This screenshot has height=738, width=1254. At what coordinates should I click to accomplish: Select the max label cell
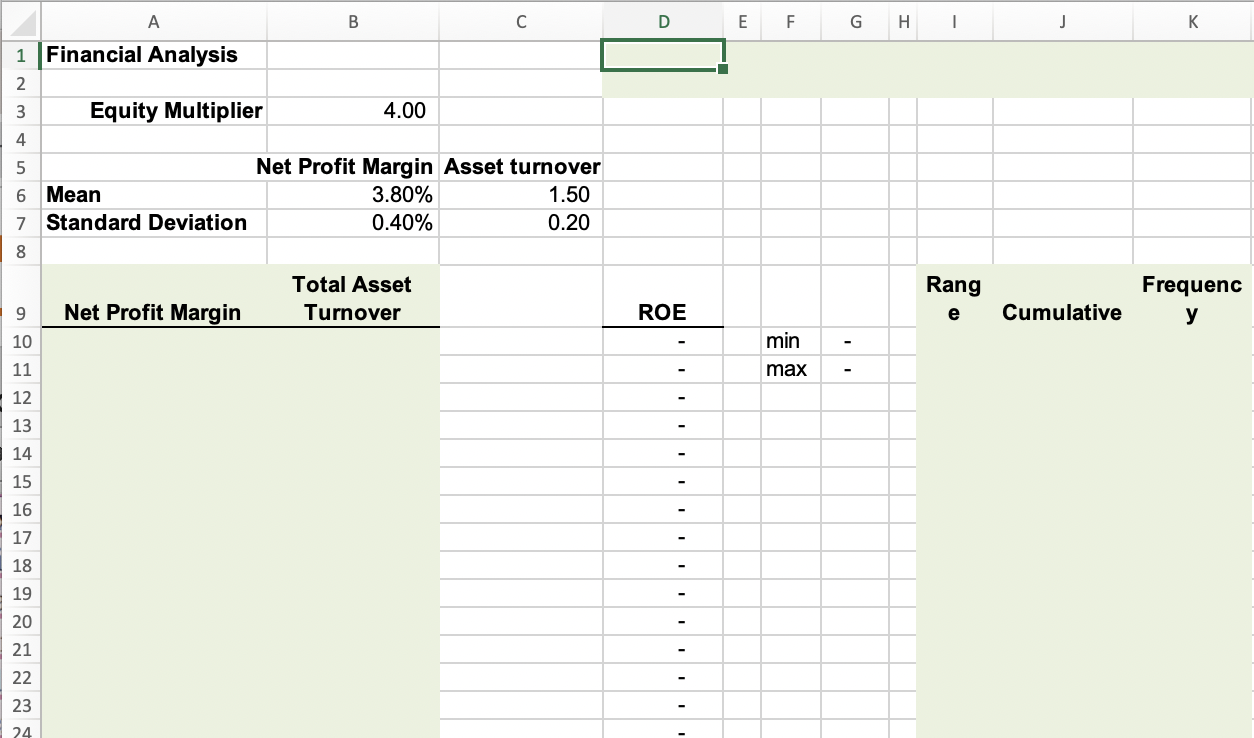tap(790, 369)
